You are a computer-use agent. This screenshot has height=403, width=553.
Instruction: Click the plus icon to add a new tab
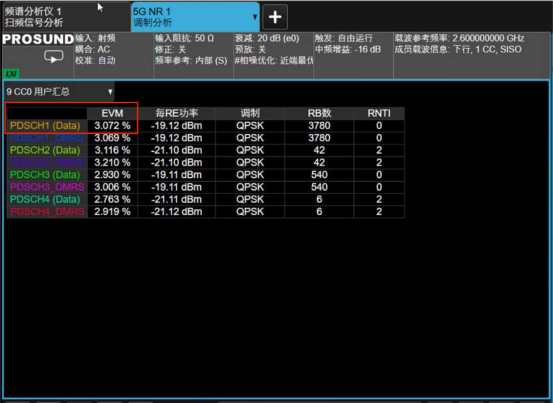tap(275, 17)
